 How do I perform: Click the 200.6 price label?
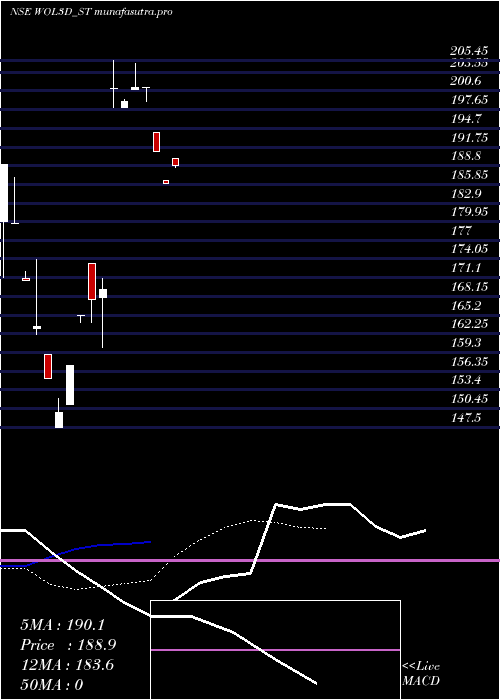coord(466,81)
